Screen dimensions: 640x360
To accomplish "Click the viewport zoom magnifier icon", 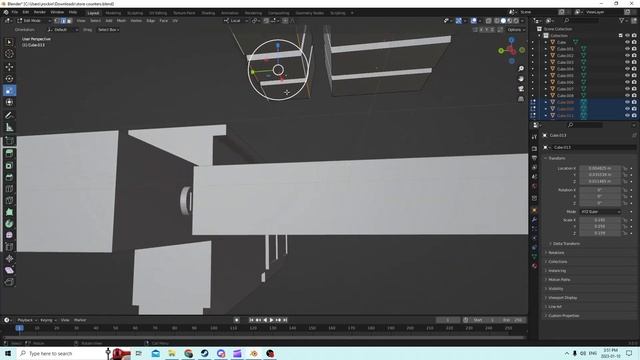I will 521,69.
